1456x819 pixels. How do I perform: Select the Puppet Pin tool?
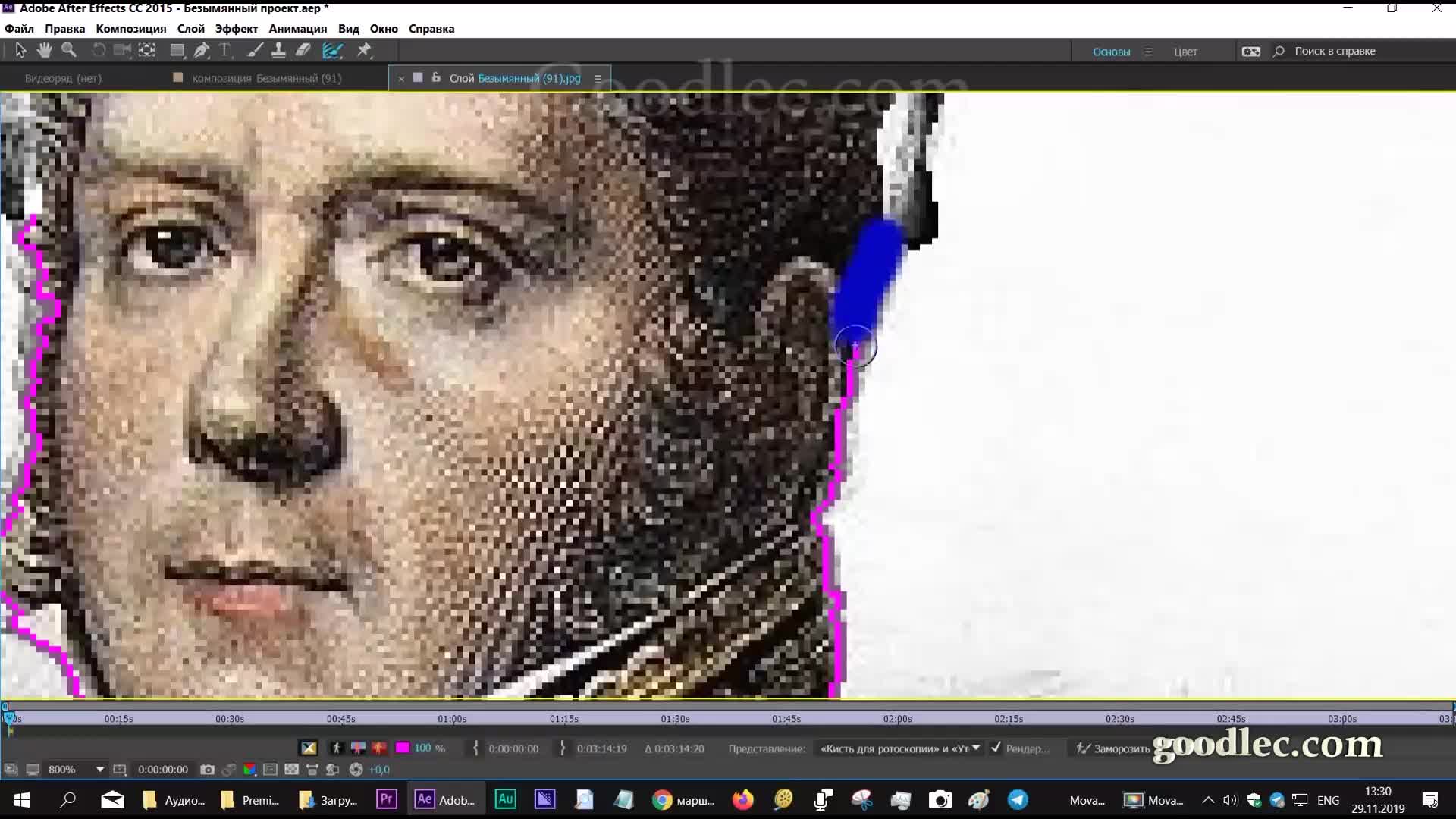364,50
